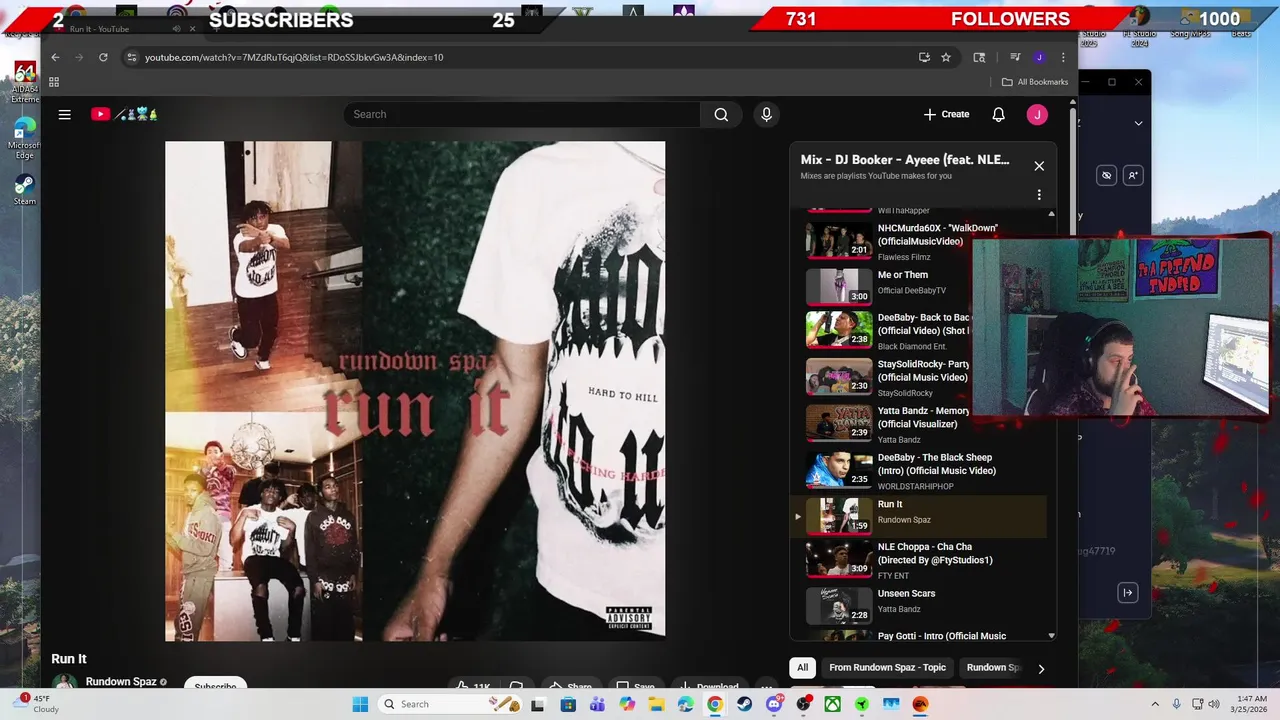Open Microsoft Edge desktop shortcut
The width and height of the screenshot is (1280, 720).
coord(24,138)
